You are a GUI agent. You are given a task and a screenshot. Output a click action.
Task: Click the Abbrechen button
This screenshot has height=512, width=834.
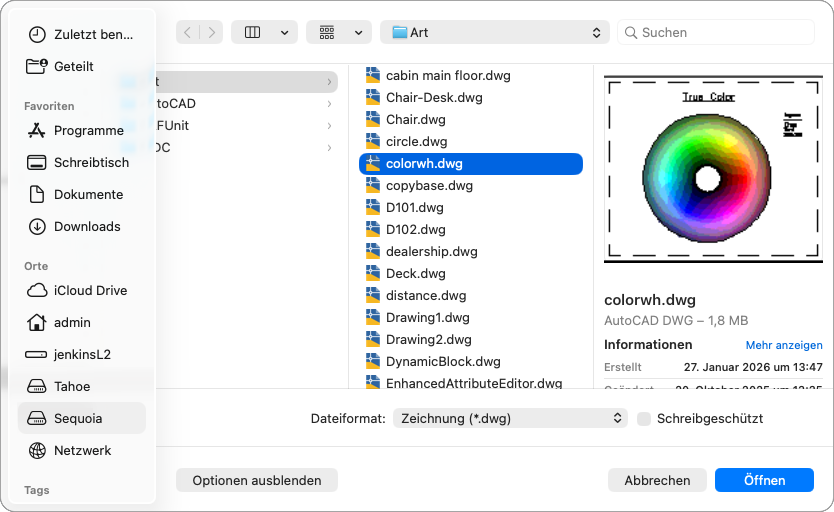657,480
